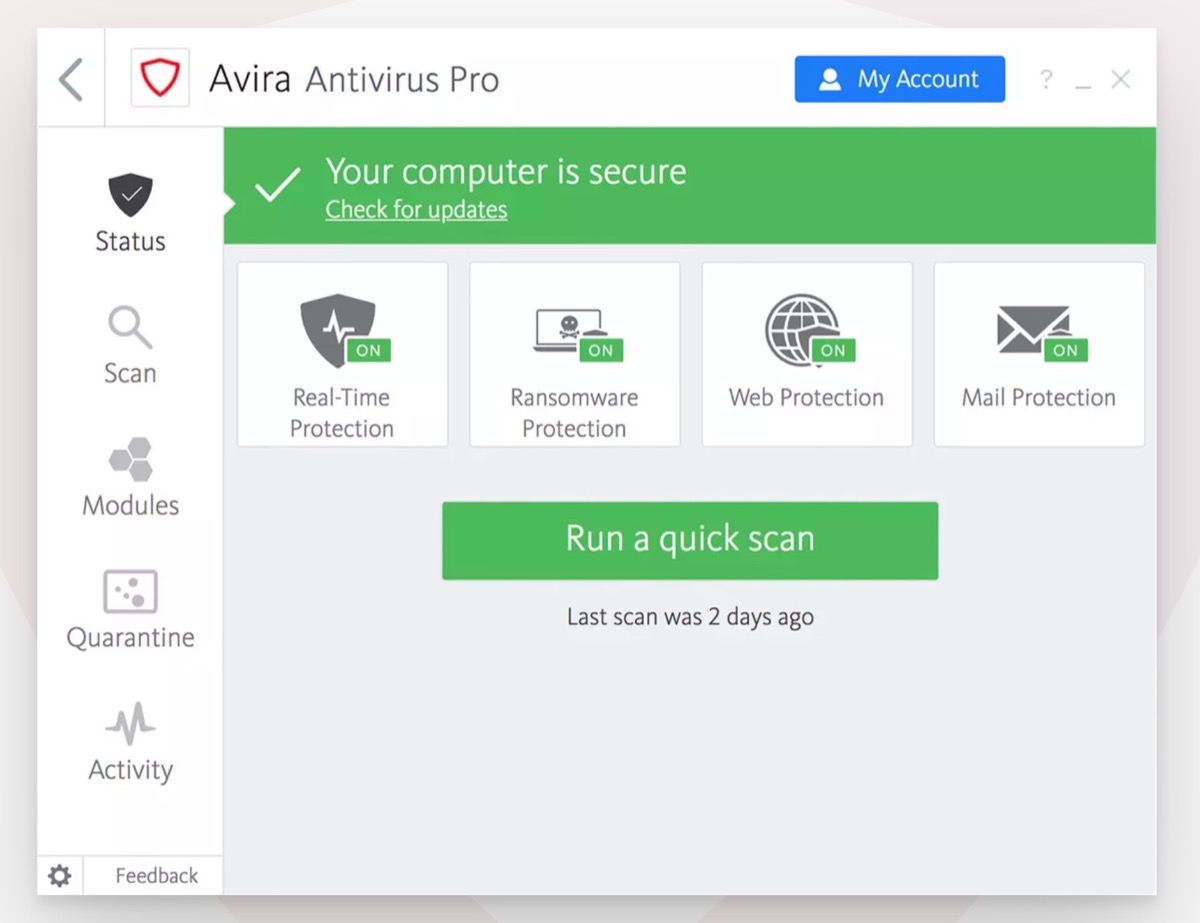Click Run a quick scan
Viewport: 1200px width, 923px height.
pyautogui.click(x=689, y=540)
